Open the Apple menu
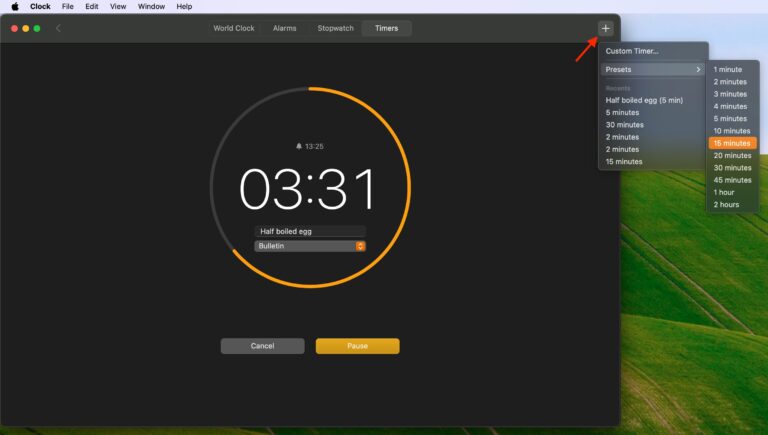Viewport: 768px width, 435px height. [15, 6]
